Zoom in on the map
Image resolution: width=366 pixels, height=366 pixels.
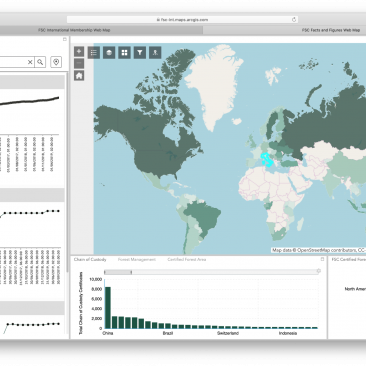click(79, 51)
